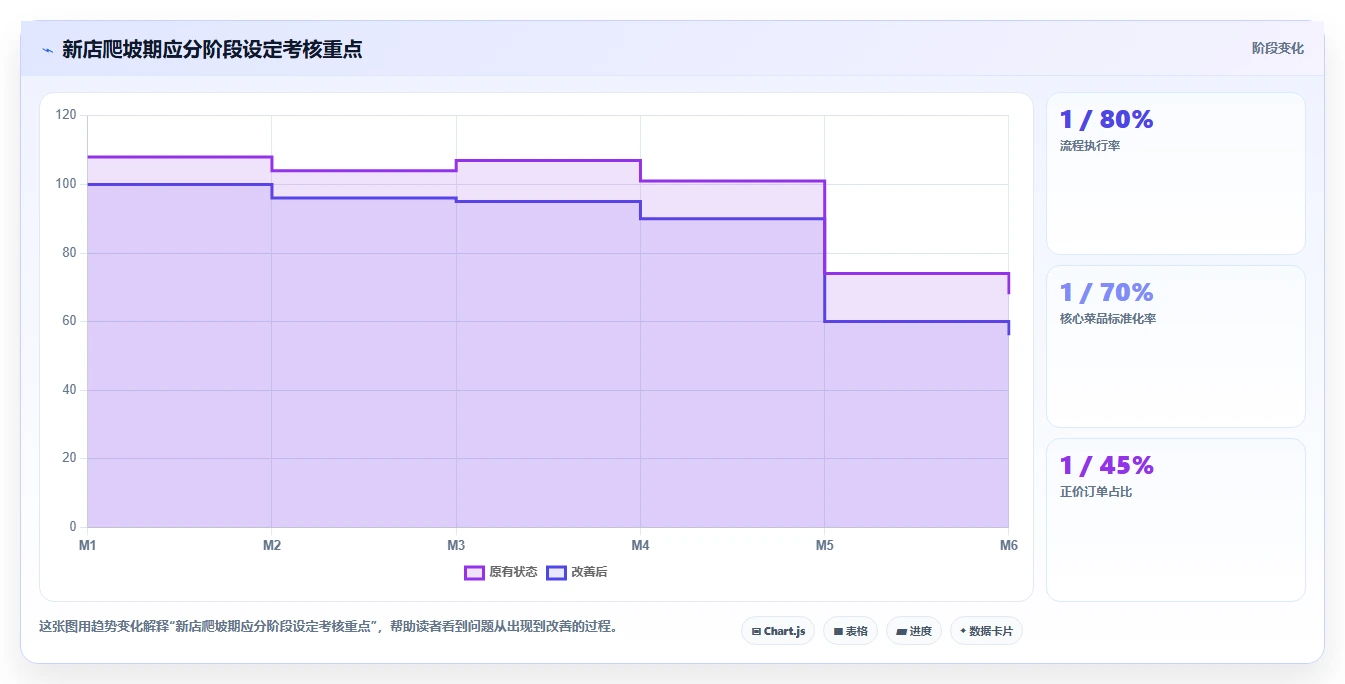Select the 核心菜品标准化率 70% card
Image resolution: width=1345 pixels, height=684 pixels.
click(x=1175, y=346)
